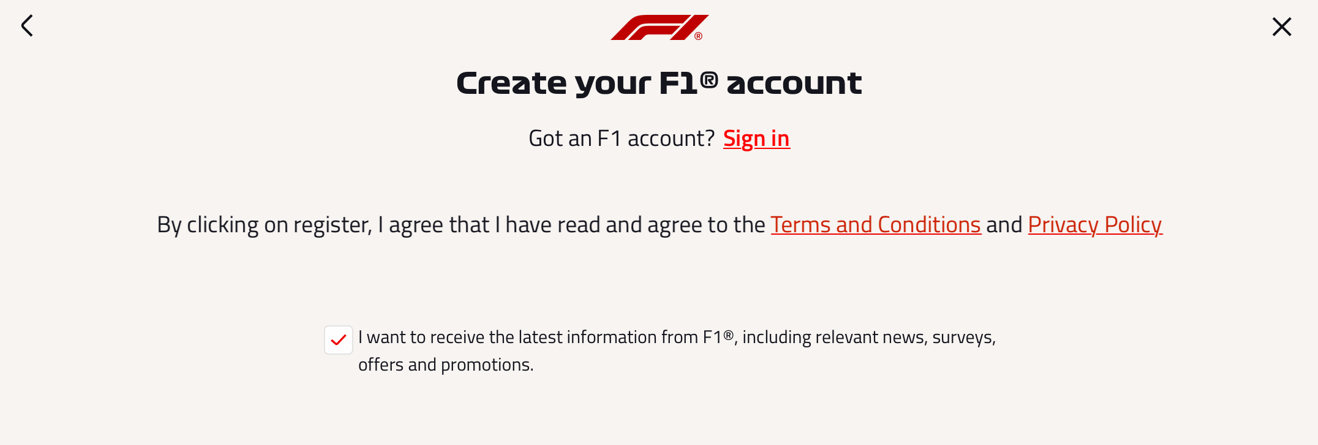Open the Sign in link

coord(756,138)
